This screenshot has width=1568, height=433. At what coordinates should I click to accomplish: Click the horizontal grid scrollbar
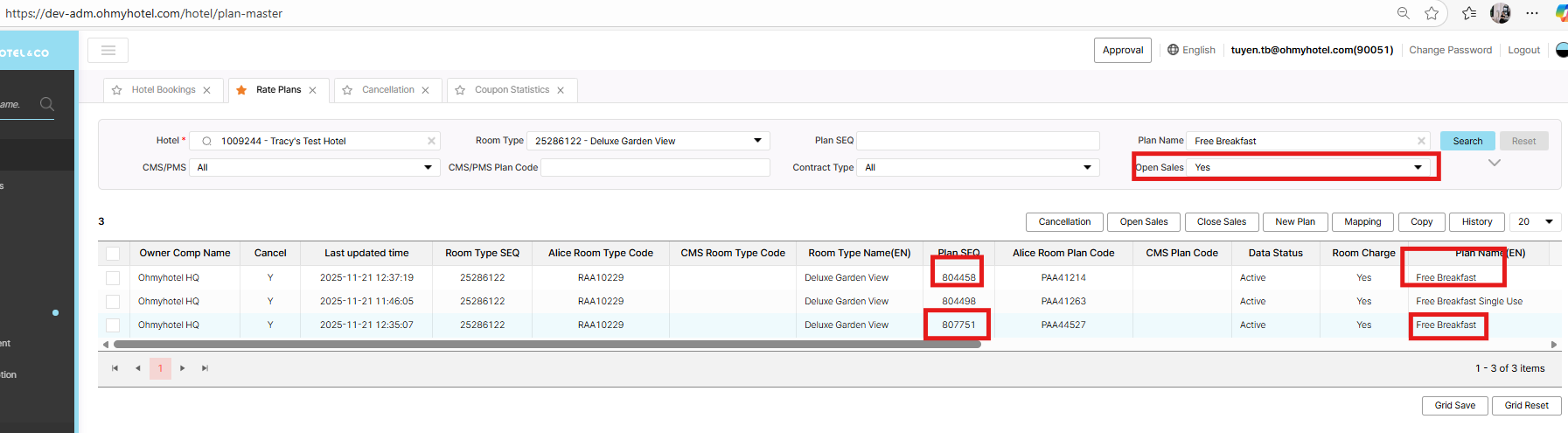(x=547, y=345)
